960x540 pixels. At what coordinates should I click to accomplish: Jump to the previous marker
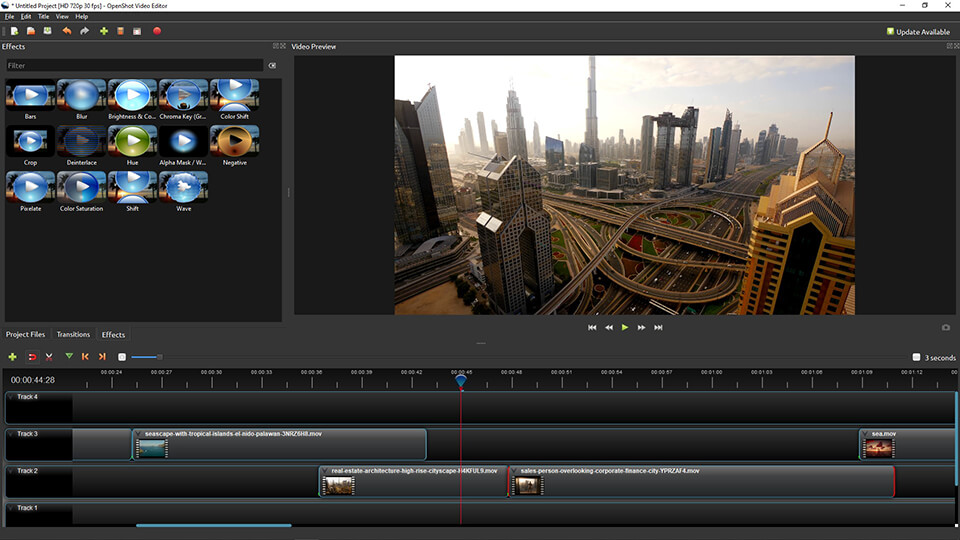point(85,357)
